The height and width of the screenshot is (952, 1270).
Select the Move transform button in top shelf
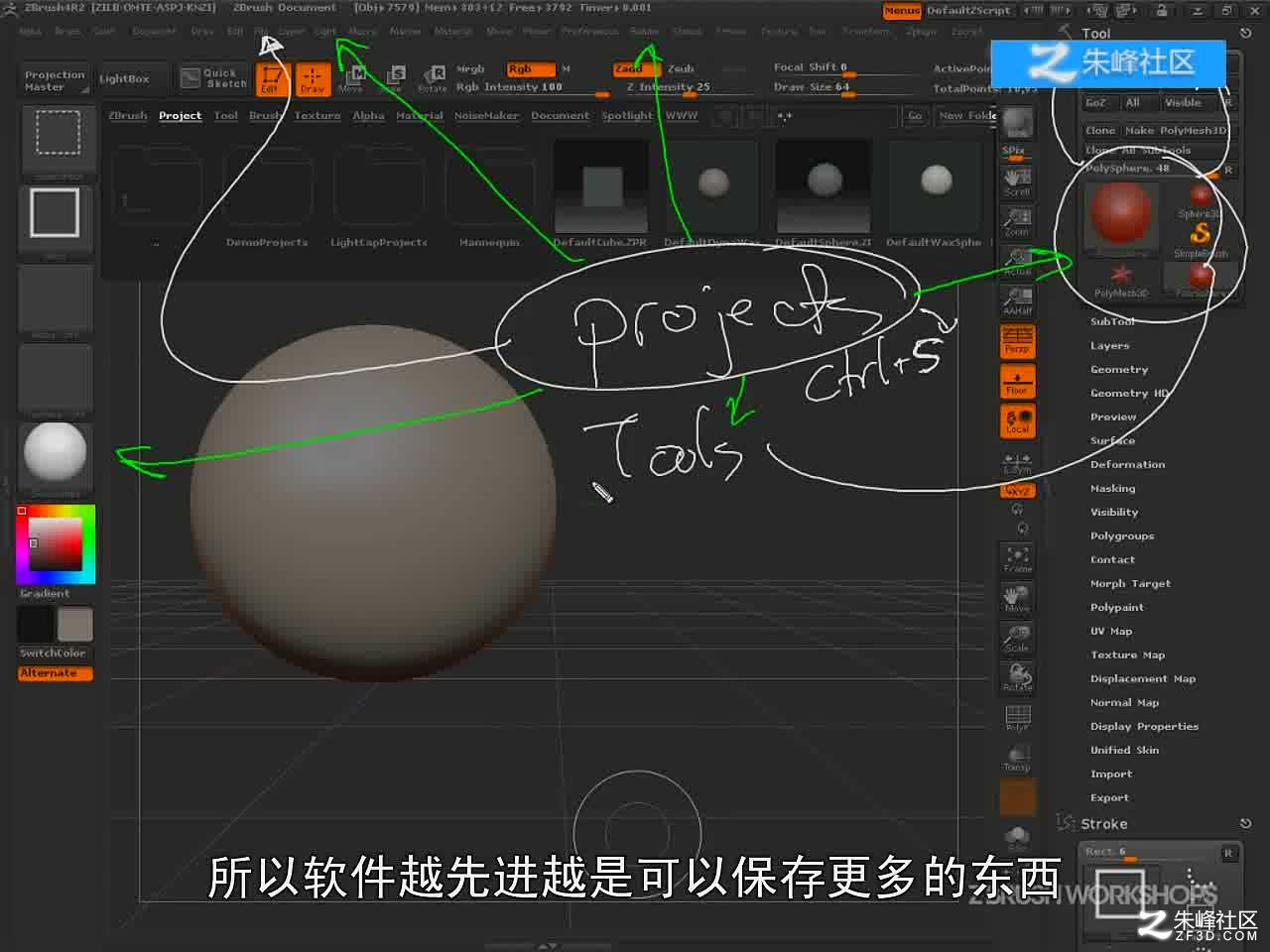pyautogui.click(x=352, y=78)
